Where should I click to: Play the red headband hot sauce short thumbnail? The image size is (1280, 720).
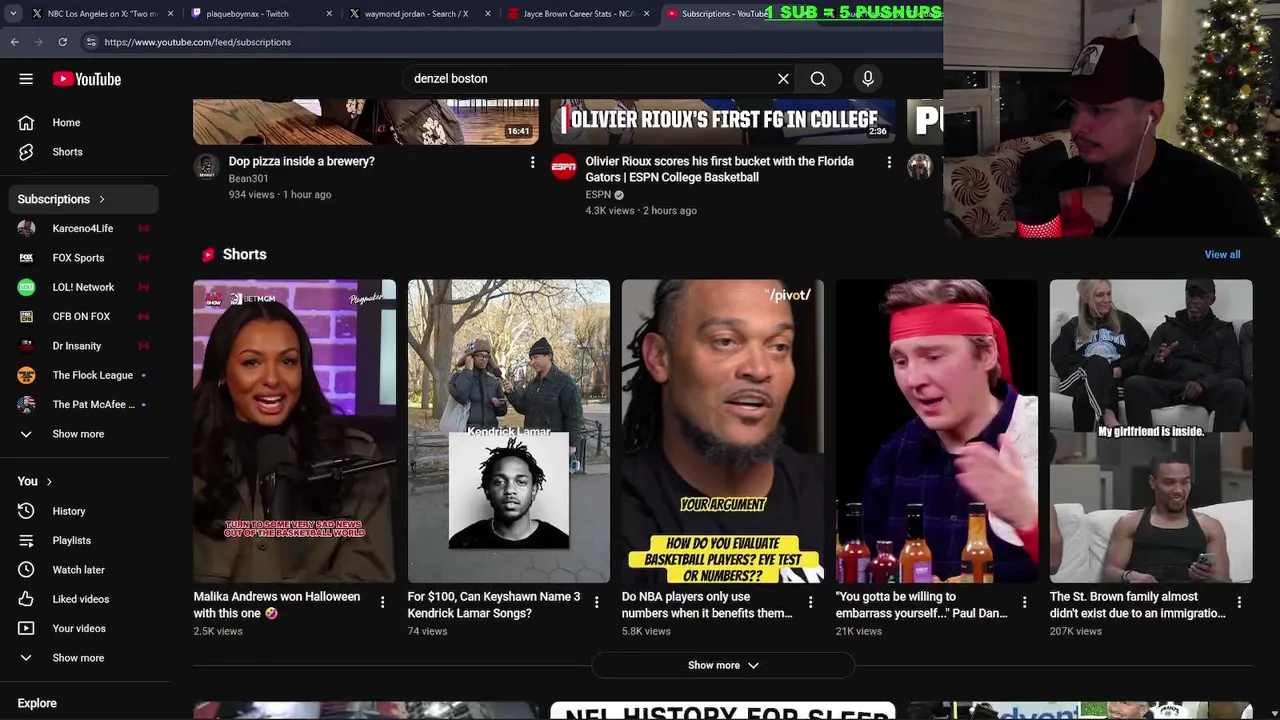[937, 431]
